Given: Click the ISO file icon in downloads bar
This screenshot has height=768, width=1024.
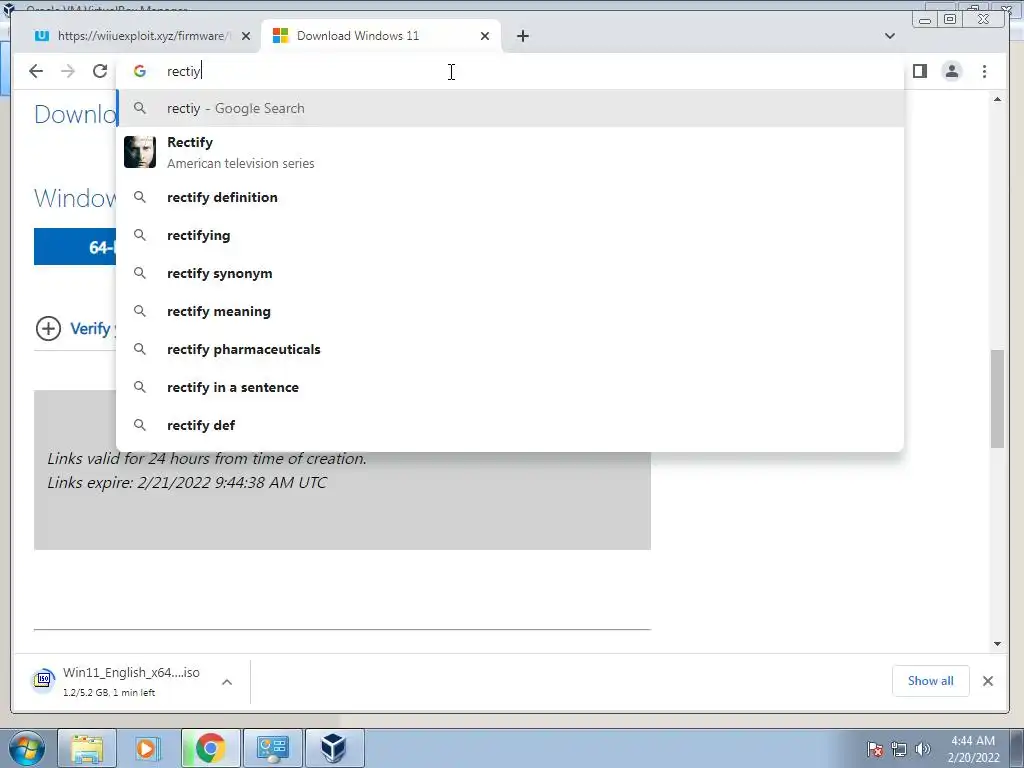Looking at the screenshot, I should [x=43, y=680].
